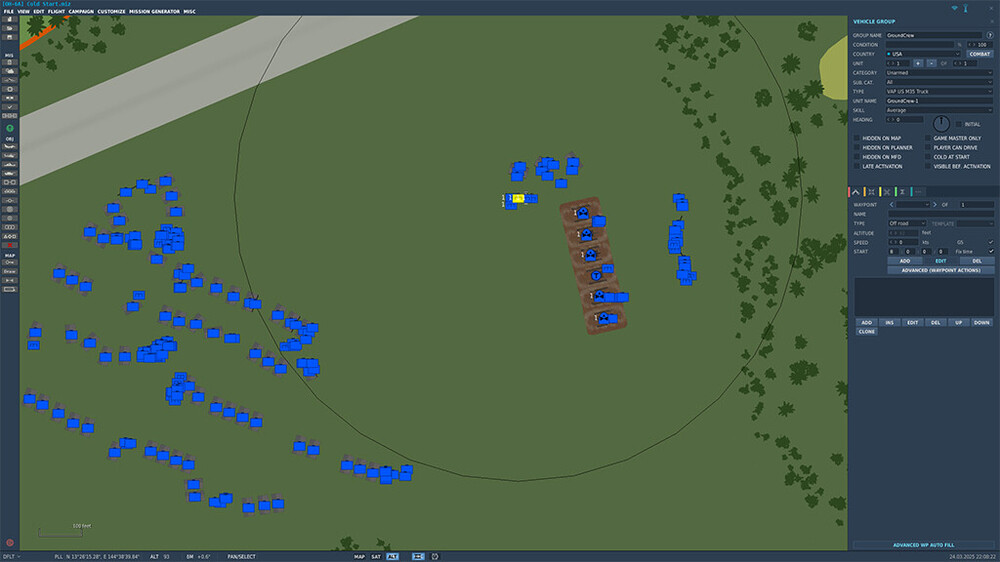
Task: Open the CAMPAIGN menu
Action: 81,11
